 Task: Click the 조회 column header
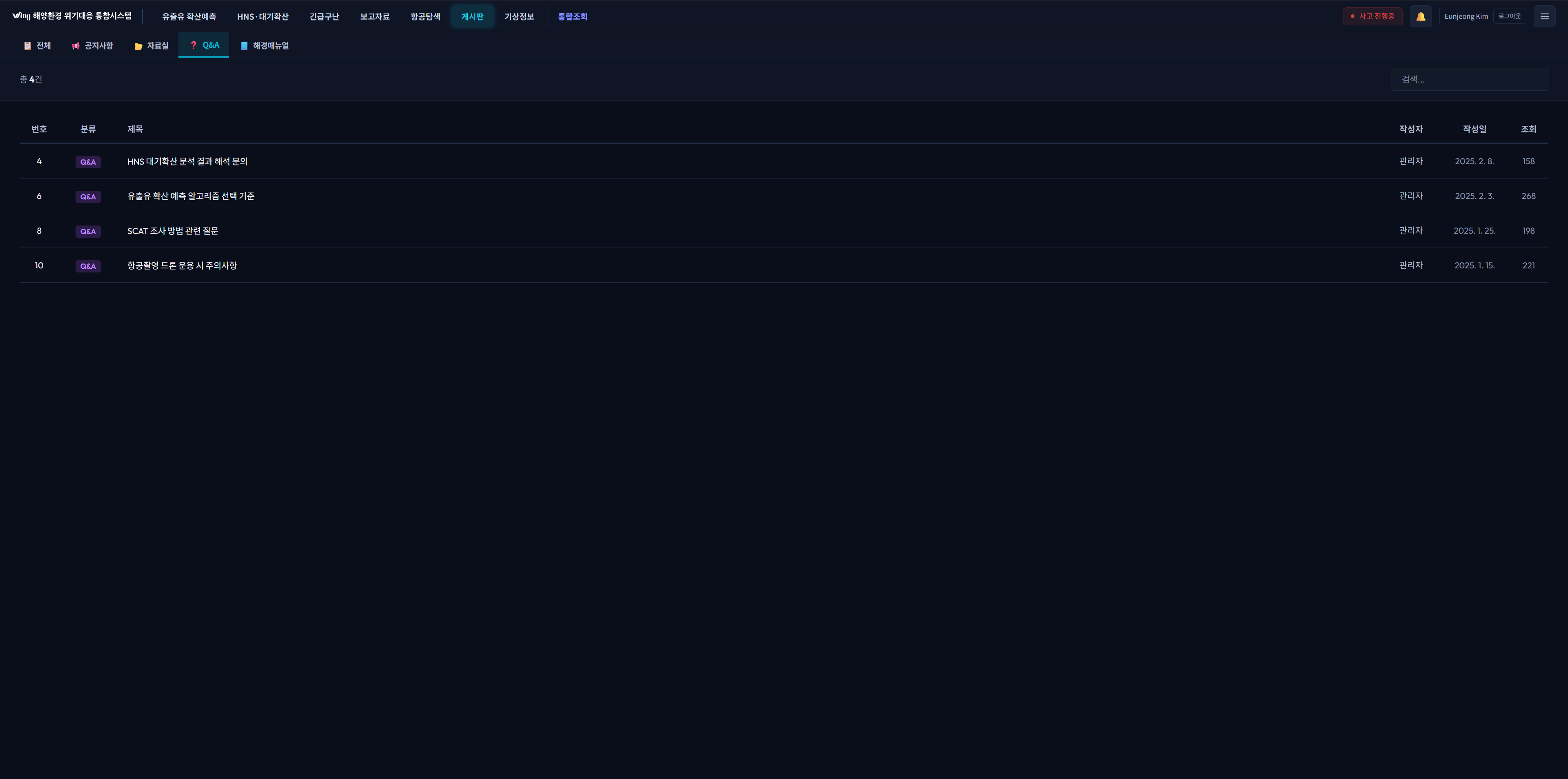coord(1528,129)
